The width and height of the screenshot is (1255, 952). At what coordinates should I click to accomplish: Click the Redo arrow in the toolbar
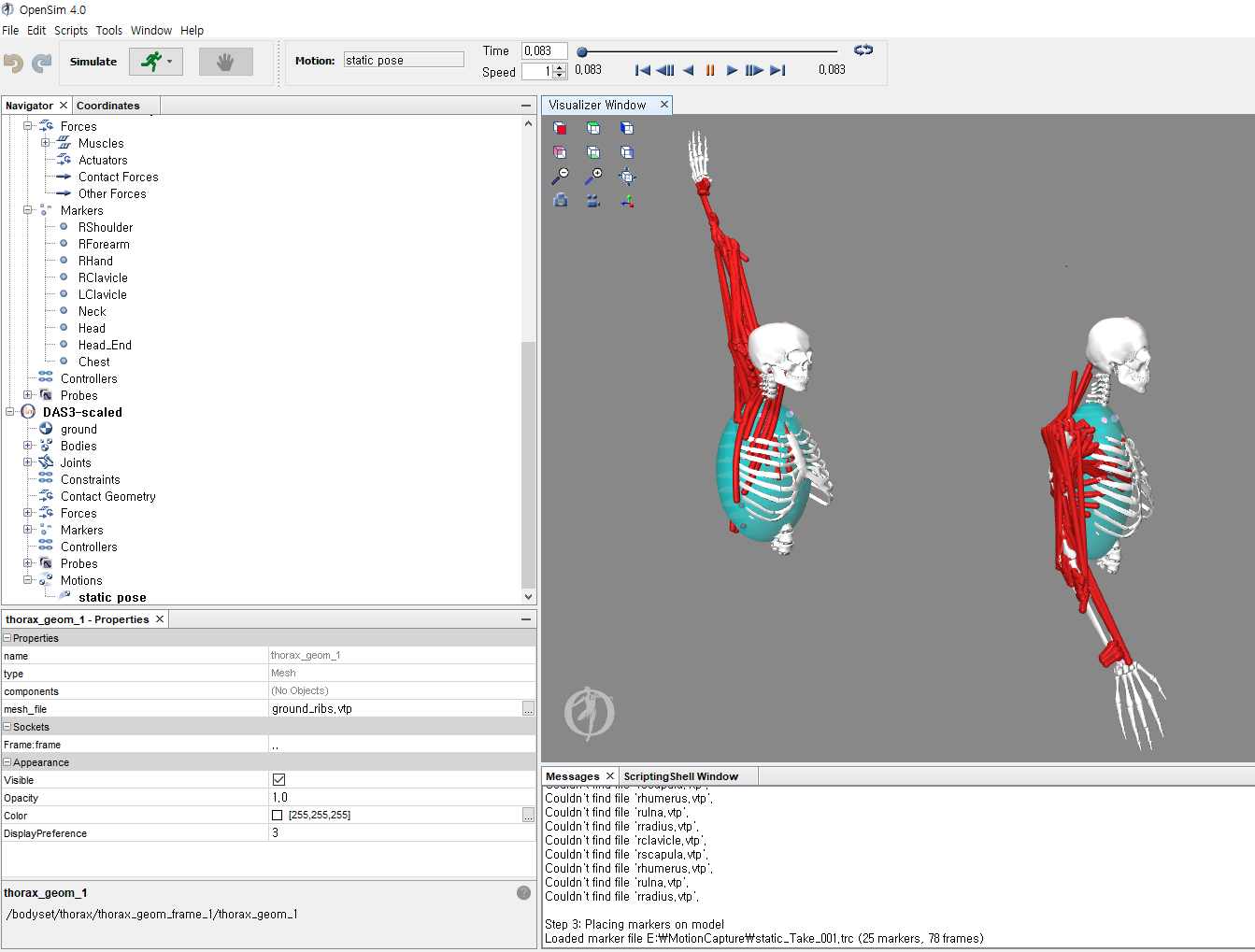(x=42, y=63)
